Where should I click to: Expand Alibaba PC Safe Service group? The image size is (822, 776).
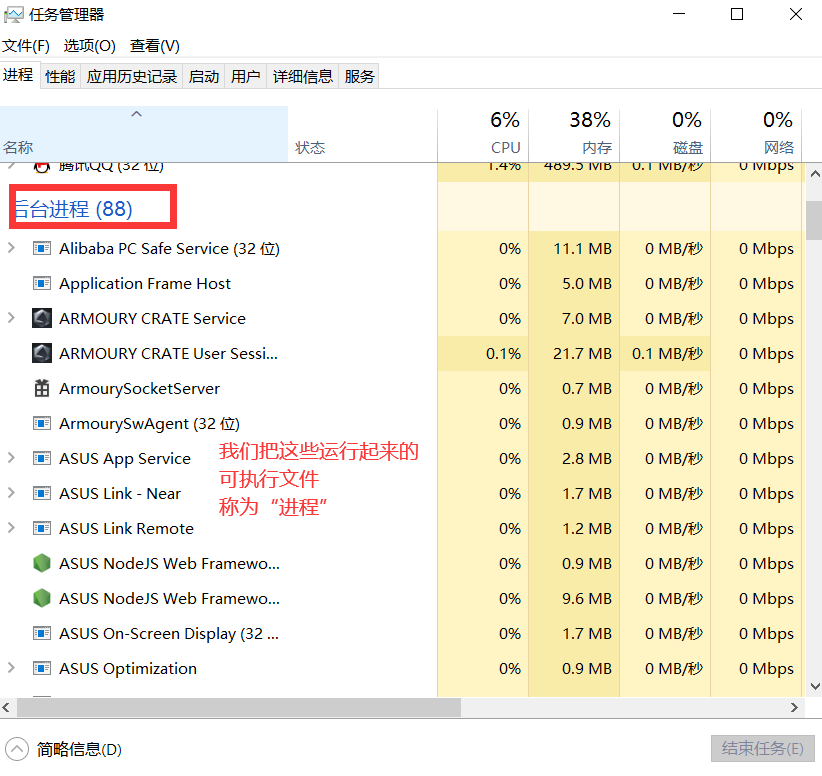(11, 247)
